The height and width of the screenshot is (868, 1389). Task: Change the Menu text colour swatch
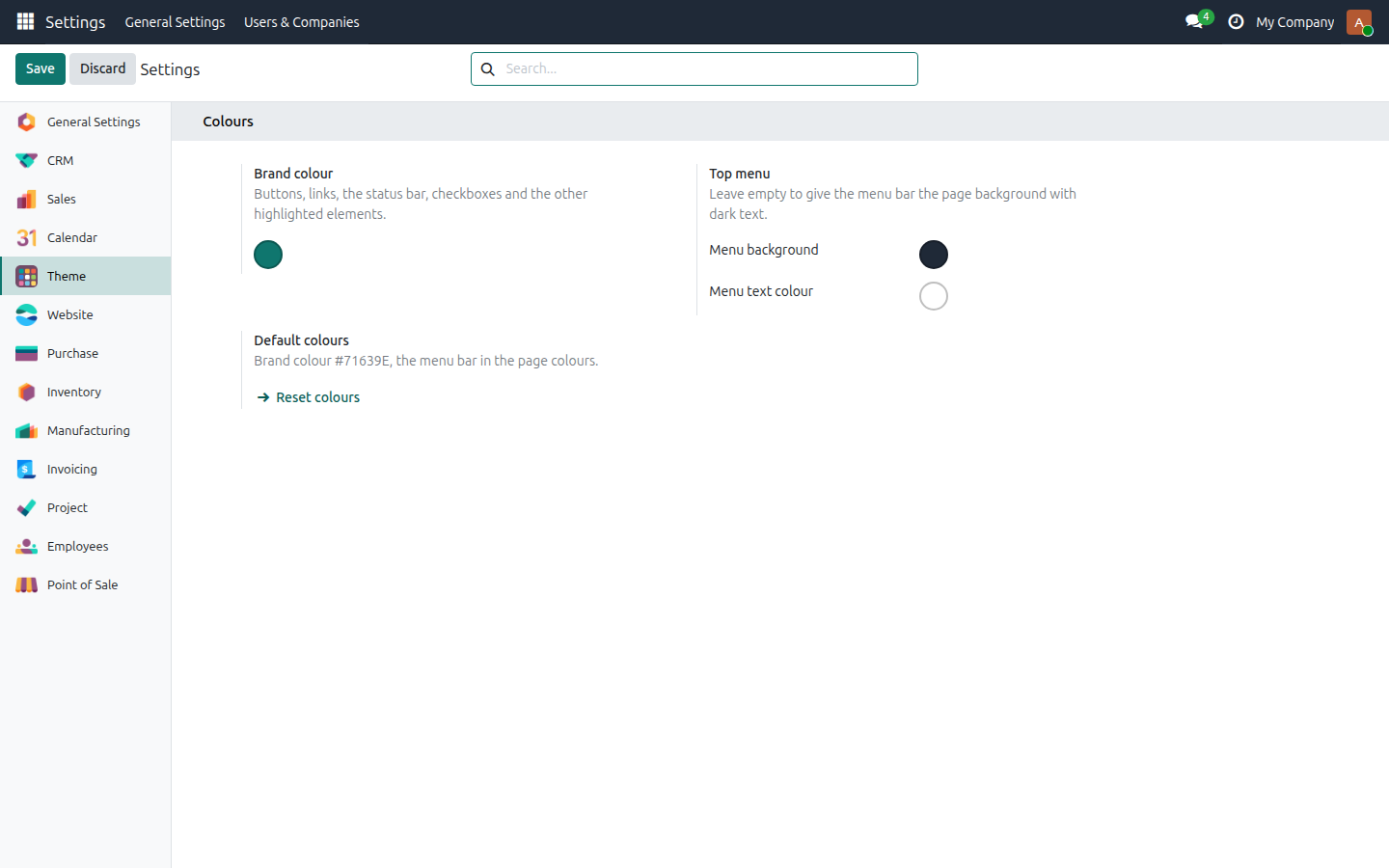(934, 296)
